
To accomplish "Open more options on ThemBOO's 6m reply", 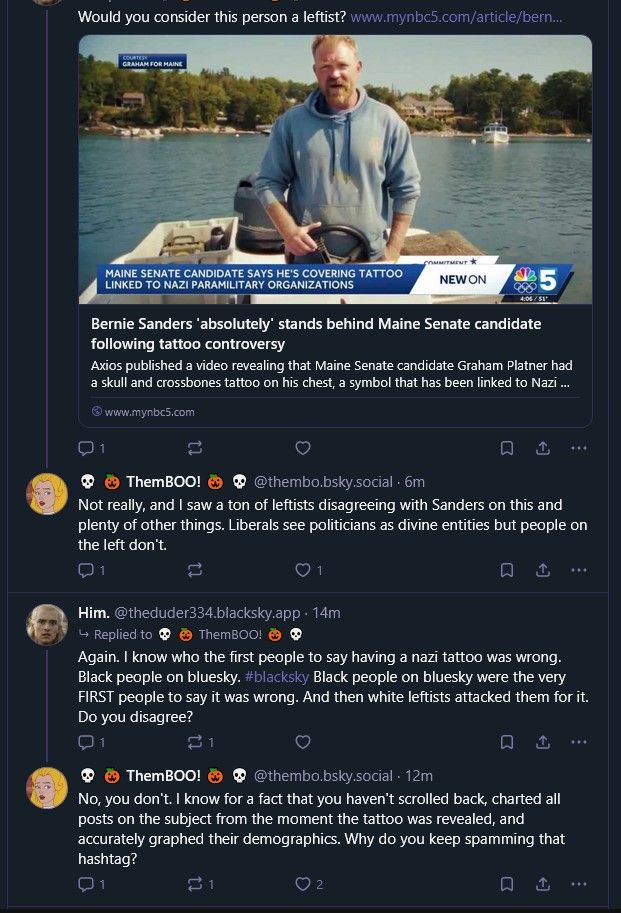I will pyautogui.click(x=578, y=570).
